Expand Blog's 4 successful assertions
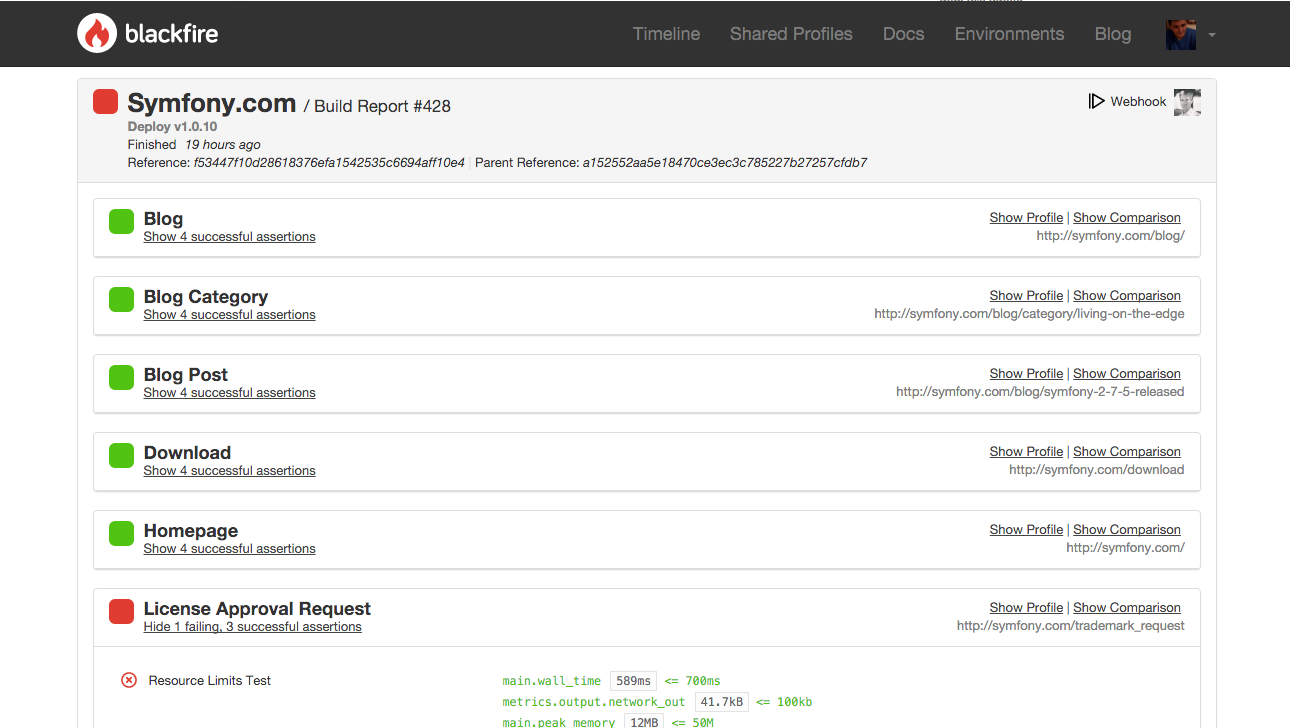The height and width of the screenshot is (728, 1290). coord(229,237)
